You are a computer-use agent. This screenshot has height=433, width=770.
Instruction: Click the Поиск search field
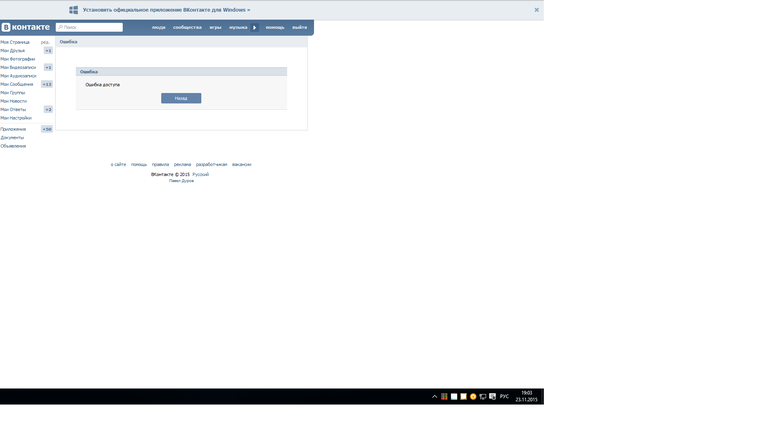coord(90,27)
